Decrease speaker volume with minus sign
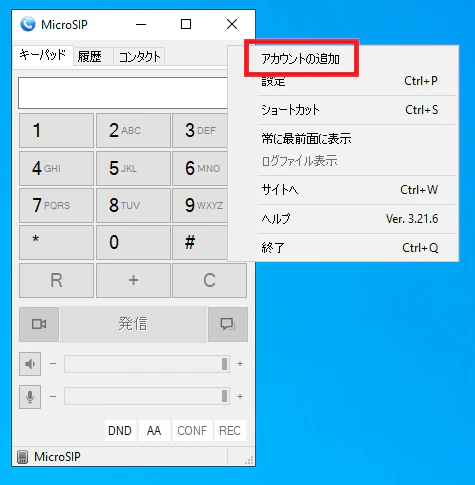This screenshot has height=485, width=475. pos(53,364)
